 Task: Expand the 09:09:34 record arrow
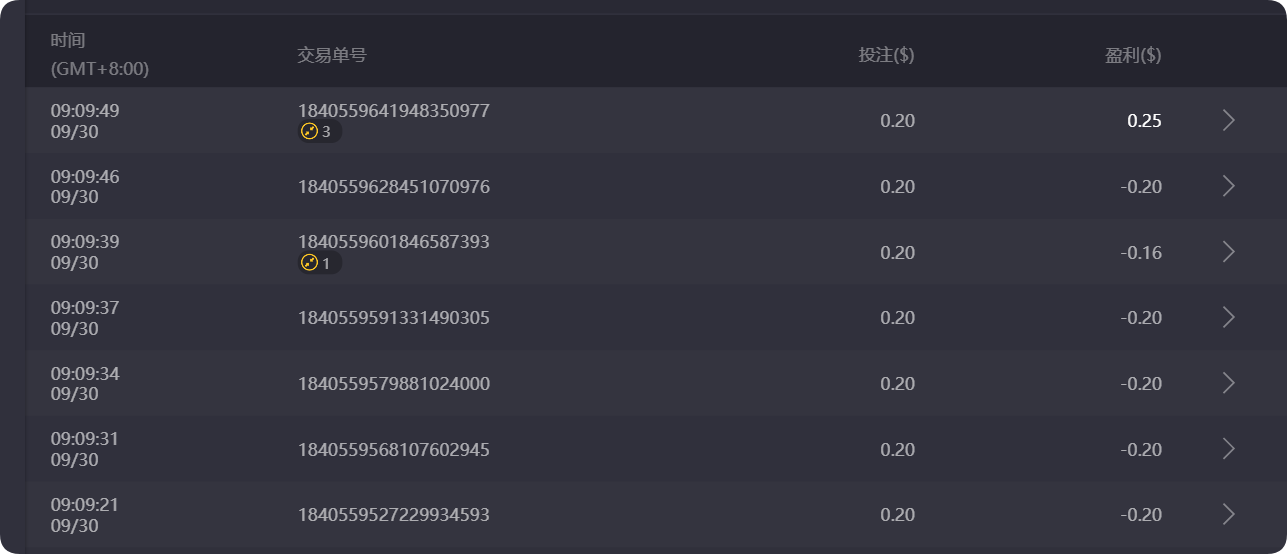(1229, 383)
